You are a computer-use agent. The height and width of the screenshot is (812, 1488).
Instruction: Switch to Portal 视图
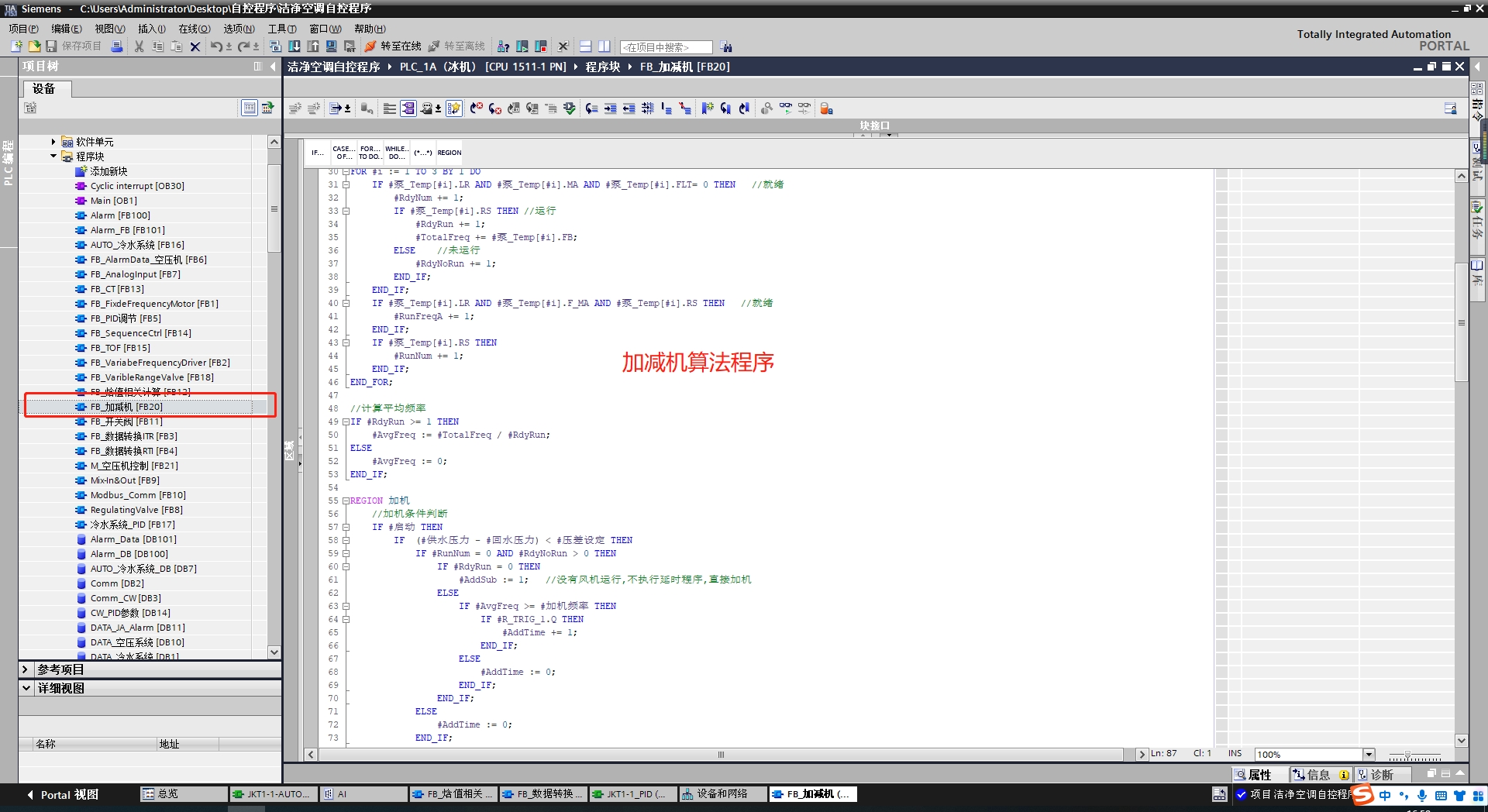pos(62,795)
